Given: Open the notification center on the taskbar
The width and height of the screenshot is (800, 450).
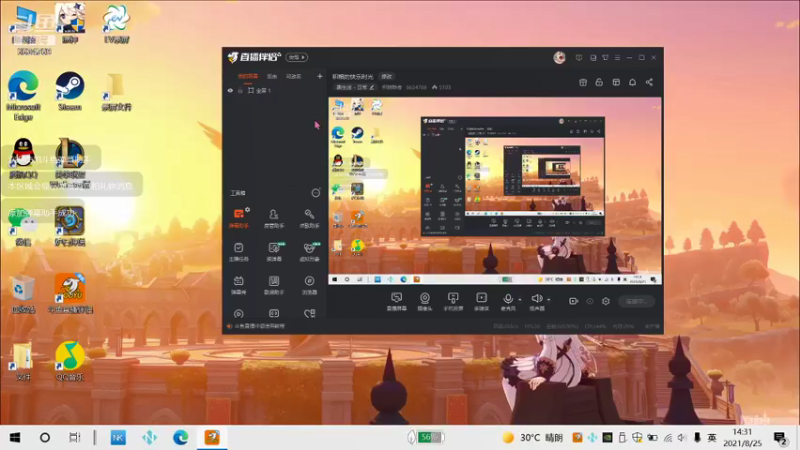Looking at the screenshot, I should (x=780, y=438).
